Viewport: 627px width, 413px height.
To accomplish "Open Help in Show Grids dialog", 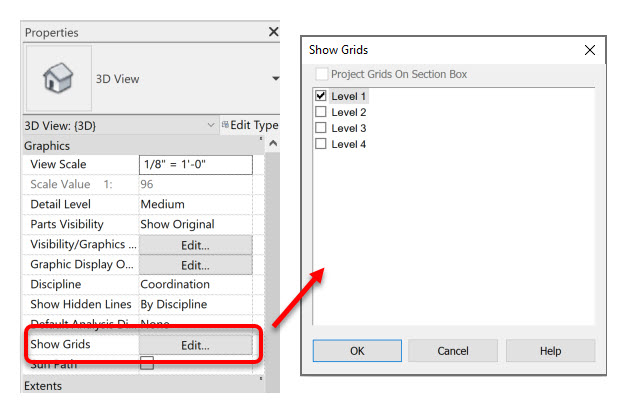I will (550, 351).
